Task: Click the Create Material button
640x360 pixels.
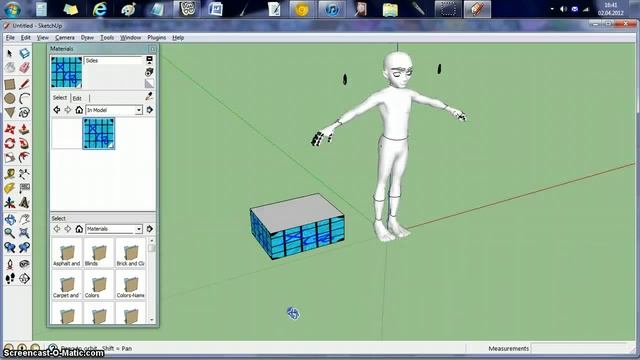Action: click(x=149, y=72)
